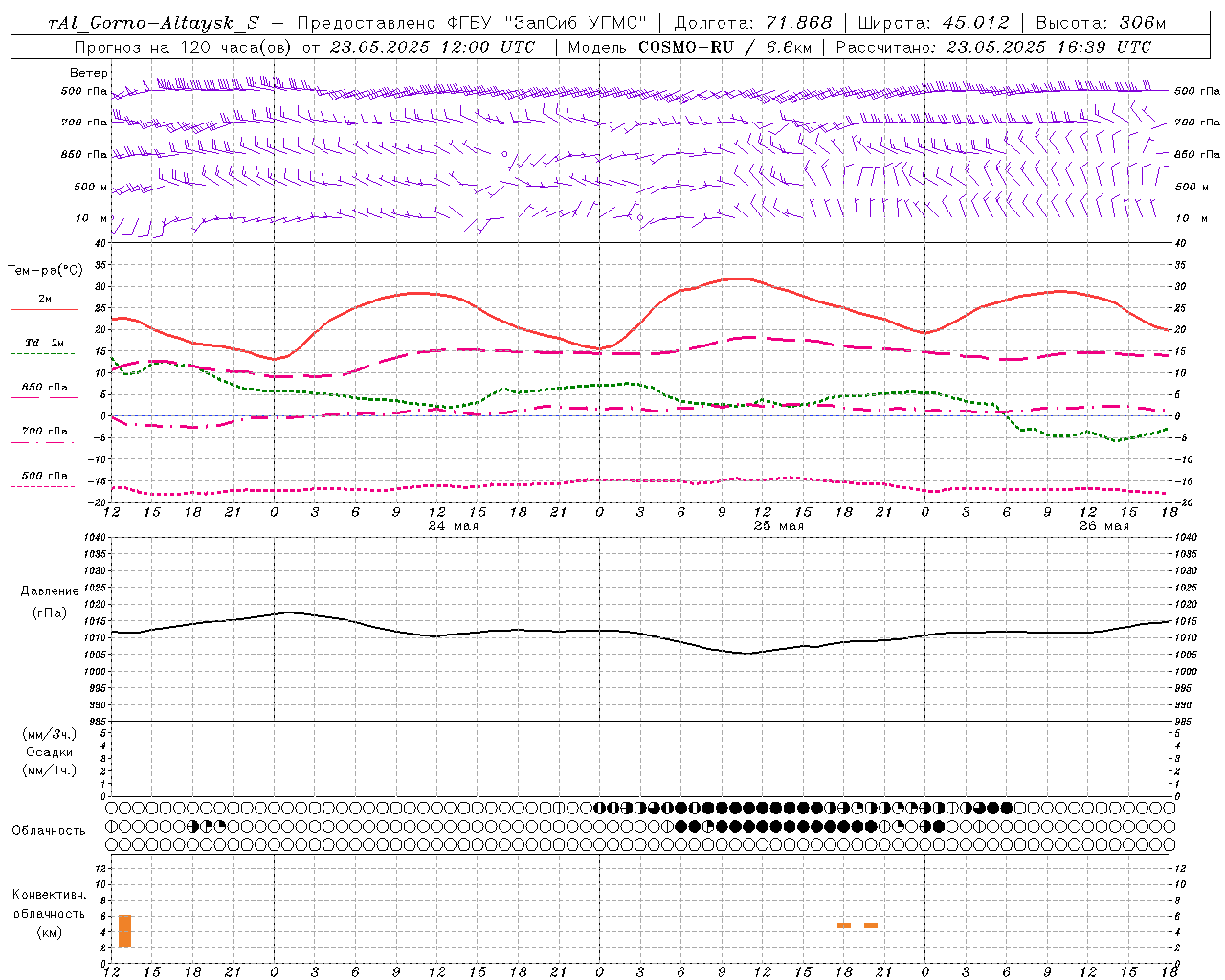Click the 'Облачность' cloud rows label
The height and width of the screenshot is (980, 1225).
pos(49,831)
